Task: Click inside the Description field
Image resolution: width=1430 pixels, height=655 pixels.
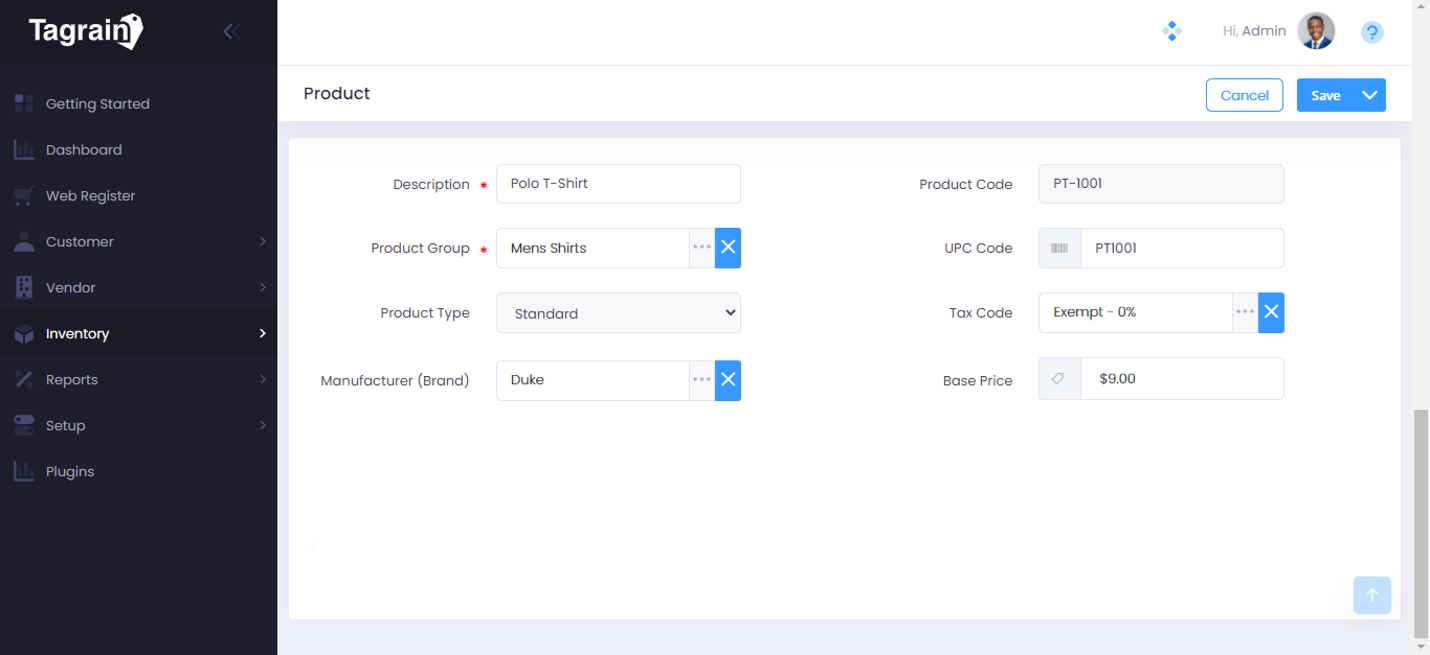Action: click(x=618, y=184)
